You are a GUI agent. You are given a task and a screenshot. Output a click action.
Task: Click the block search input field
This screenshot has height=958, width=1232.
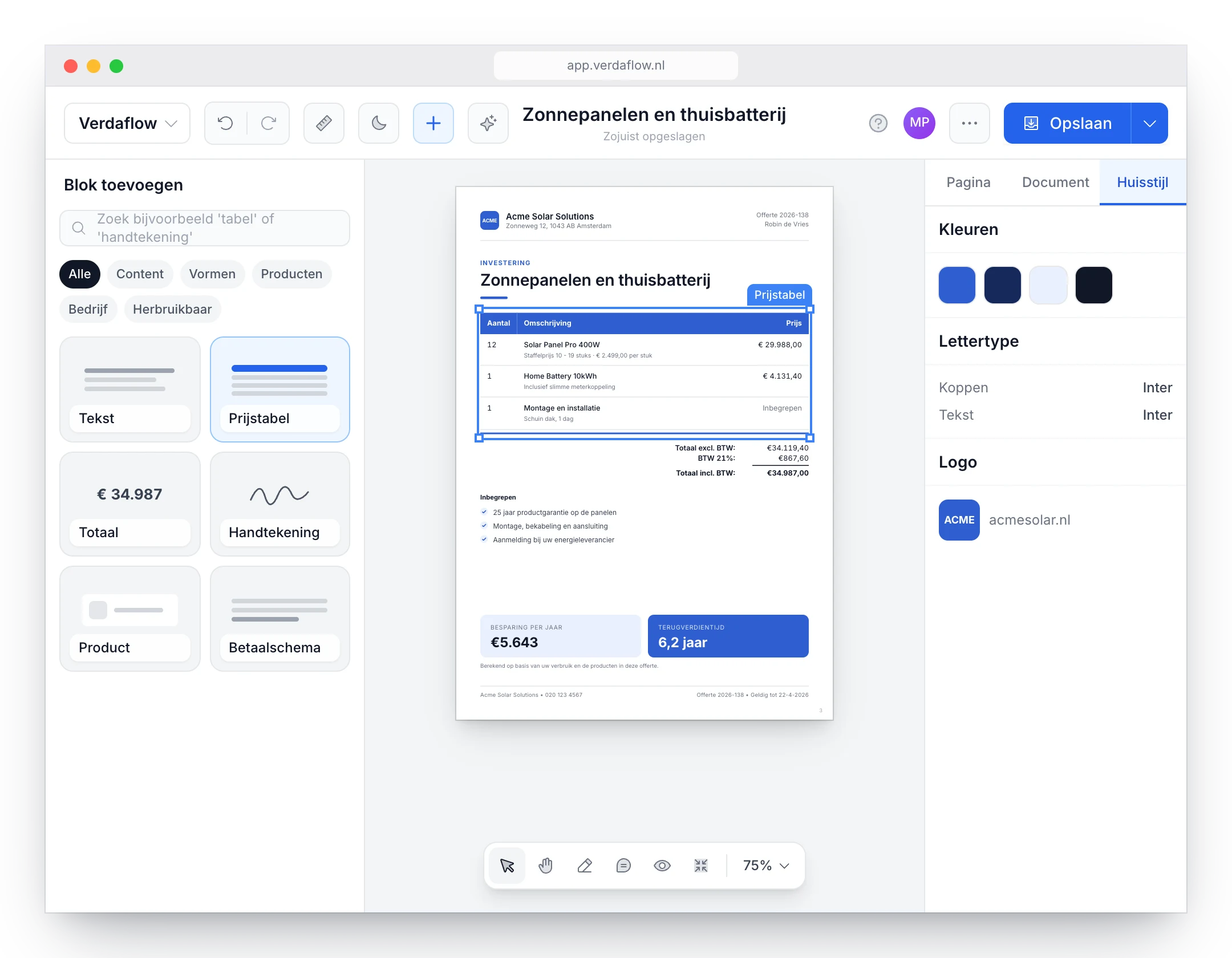(x=205, y=228)
